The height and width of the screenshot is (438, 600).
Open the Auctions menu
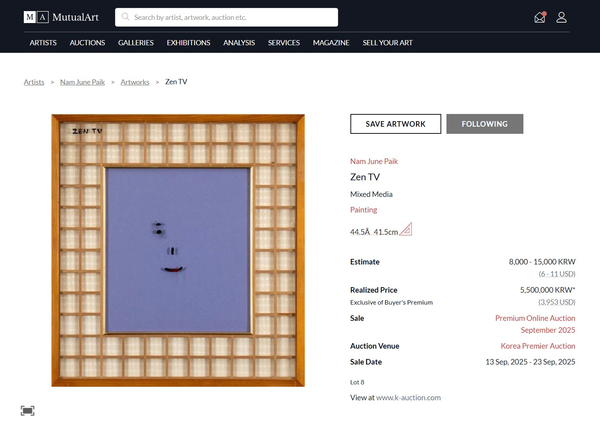point(87,43)
